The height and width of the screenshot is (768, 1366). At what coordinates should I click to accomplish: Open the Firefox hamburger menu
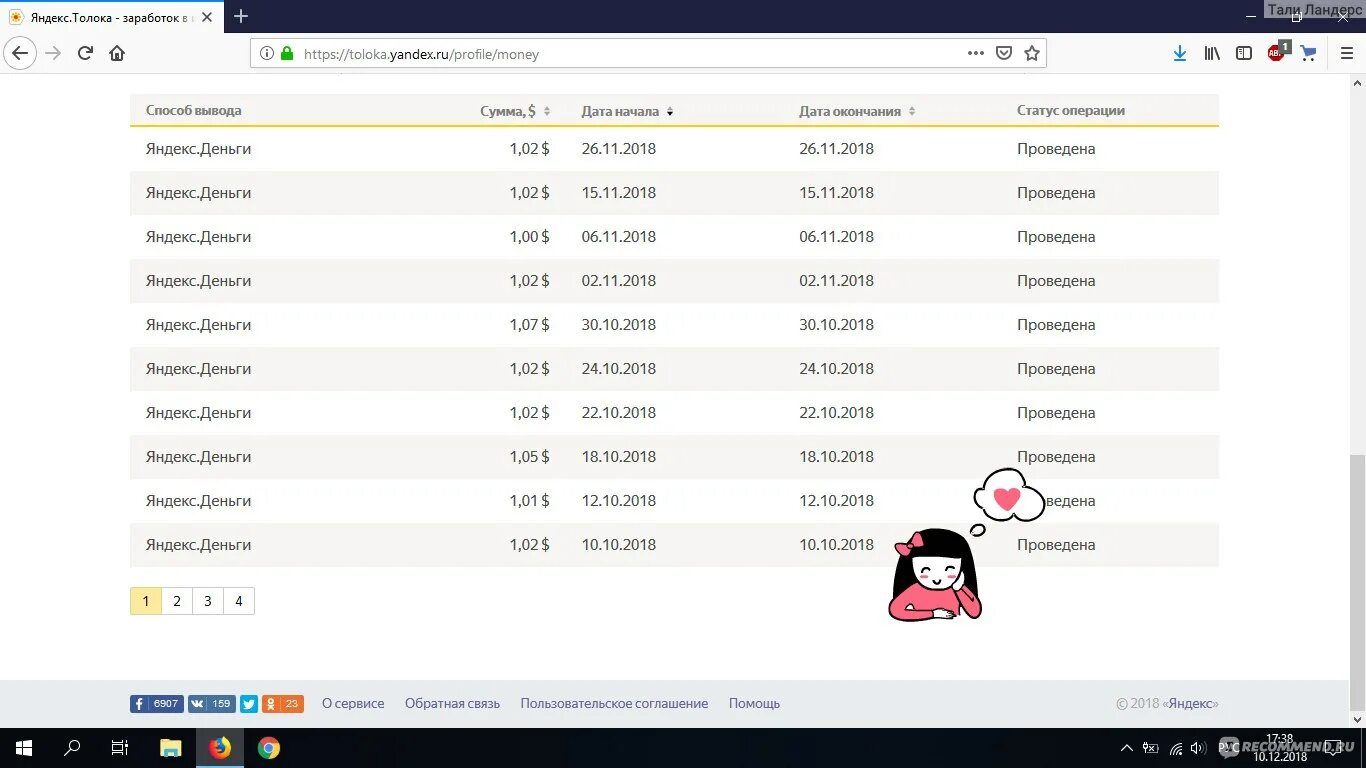pyautogui.click(x=1345, y=53)
